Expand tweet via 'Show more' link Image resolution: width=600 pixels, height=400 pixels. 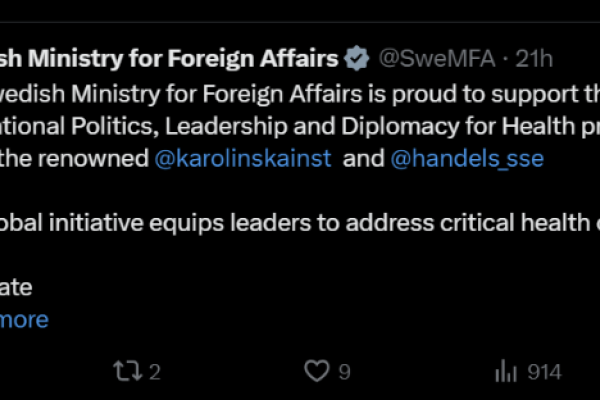tap(24, 320)
